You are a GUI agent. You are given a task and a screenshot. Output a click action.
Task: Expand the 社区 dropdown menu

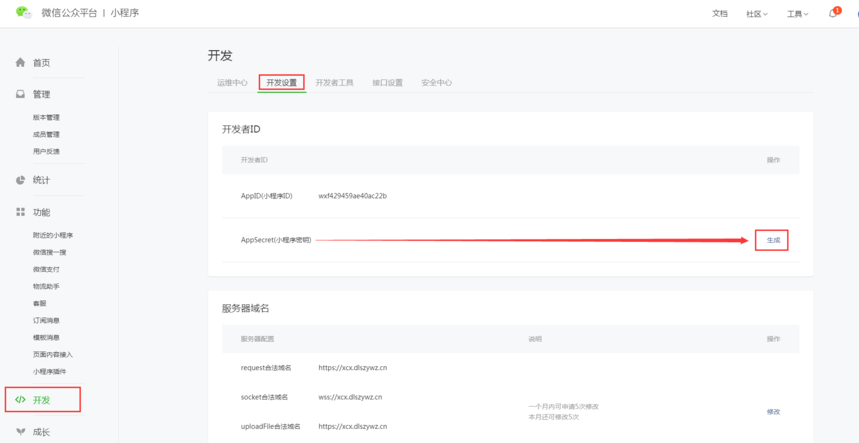[756, 14]
